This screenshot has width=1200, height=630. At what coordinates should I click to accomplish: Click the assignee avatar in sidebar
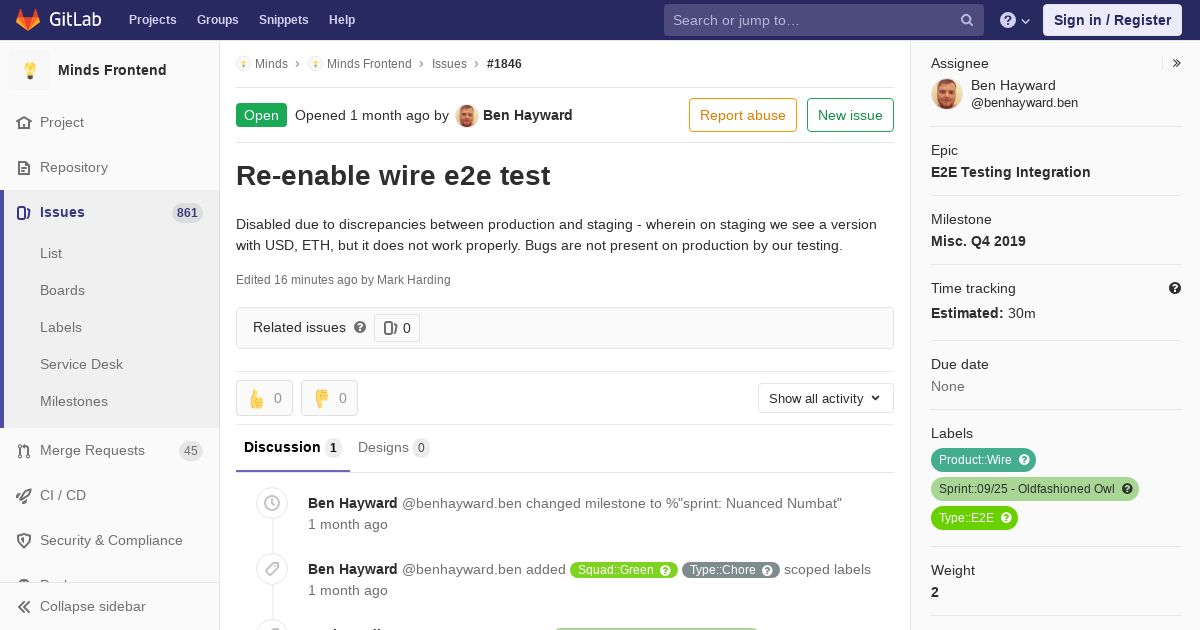click(947, 94)
